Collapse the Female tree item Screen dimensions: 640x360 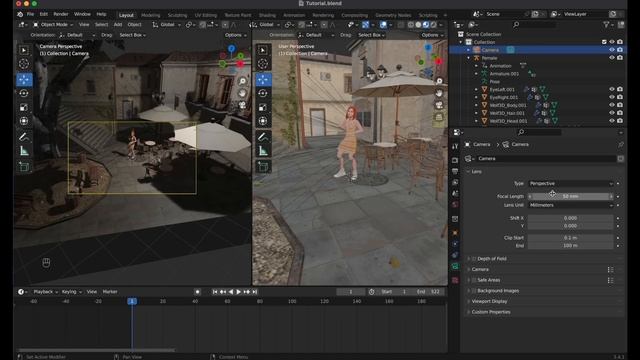469,58
